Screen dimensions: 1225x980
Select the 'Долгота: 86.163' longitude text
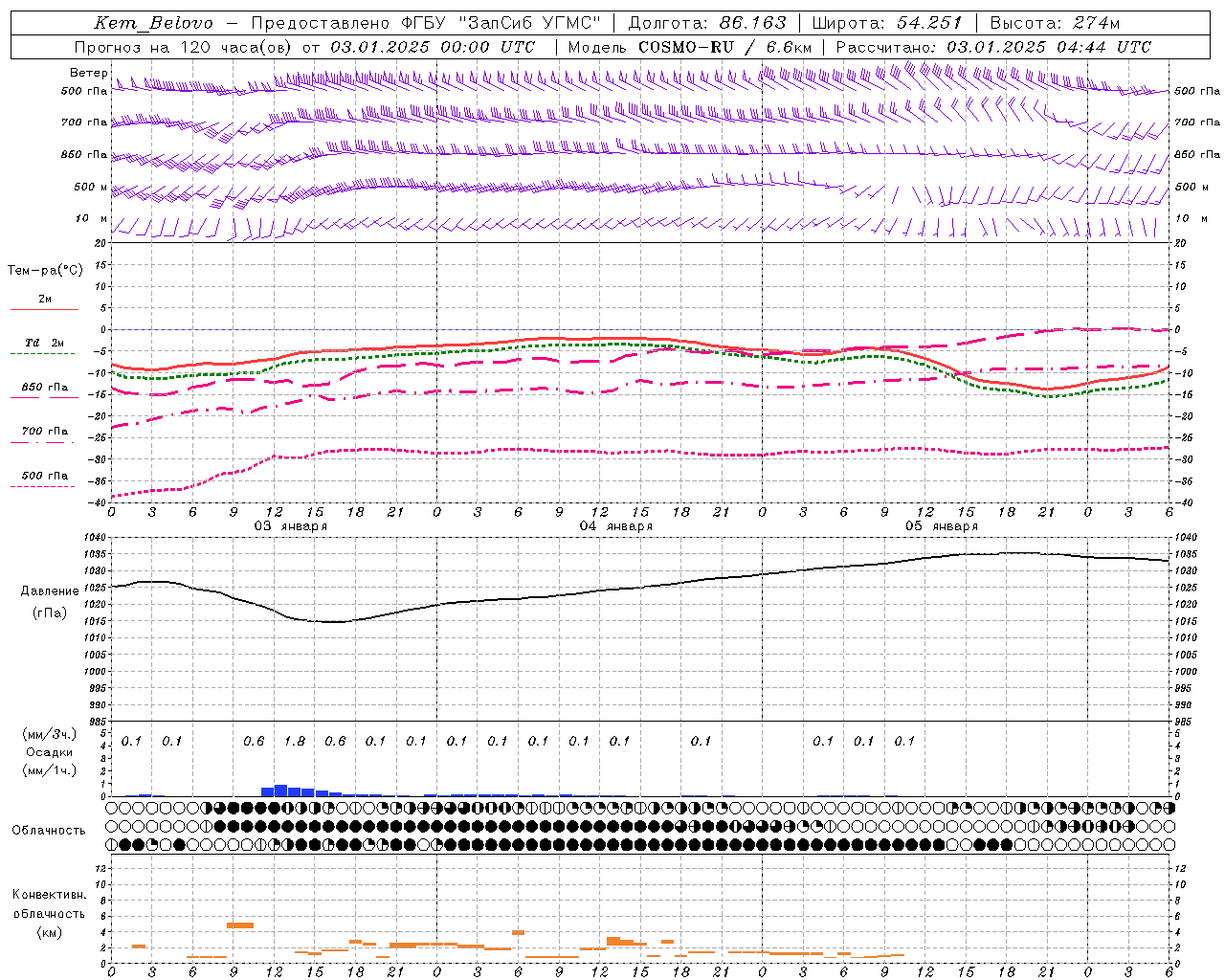click(x=707, y=23)
